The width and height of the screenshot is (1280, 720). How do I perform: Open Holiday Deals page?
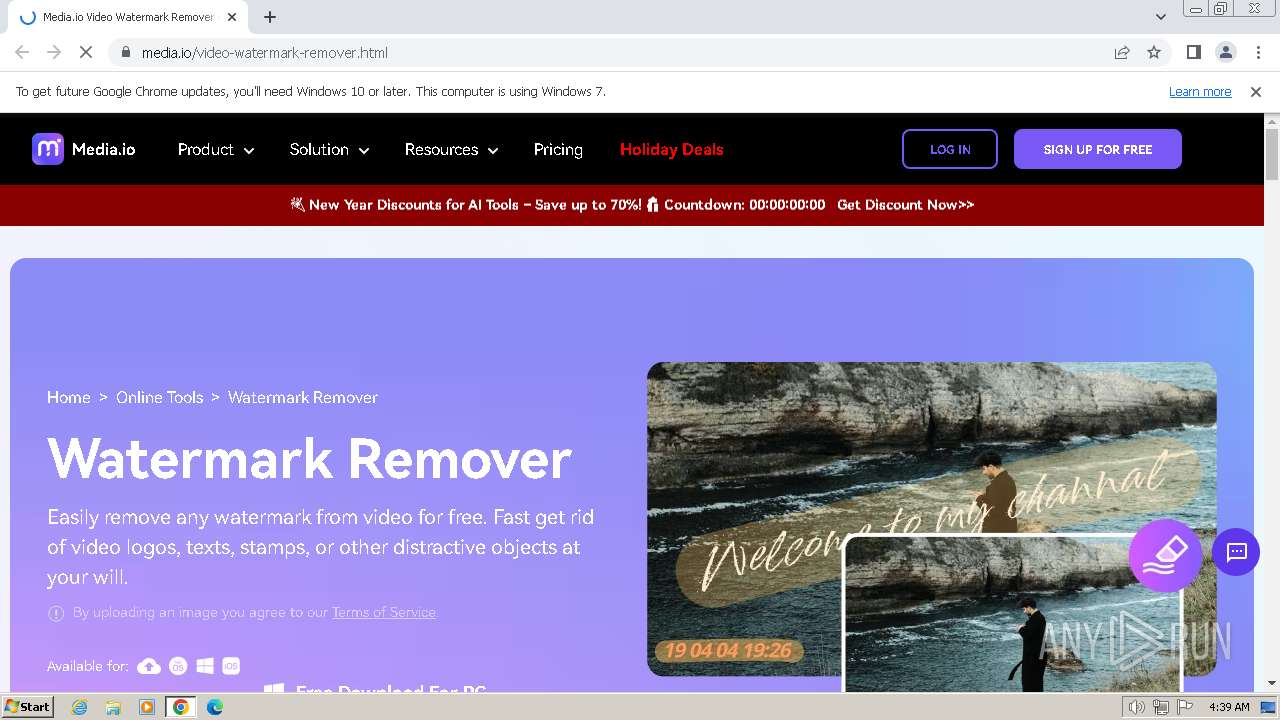(x=671, y=149)
